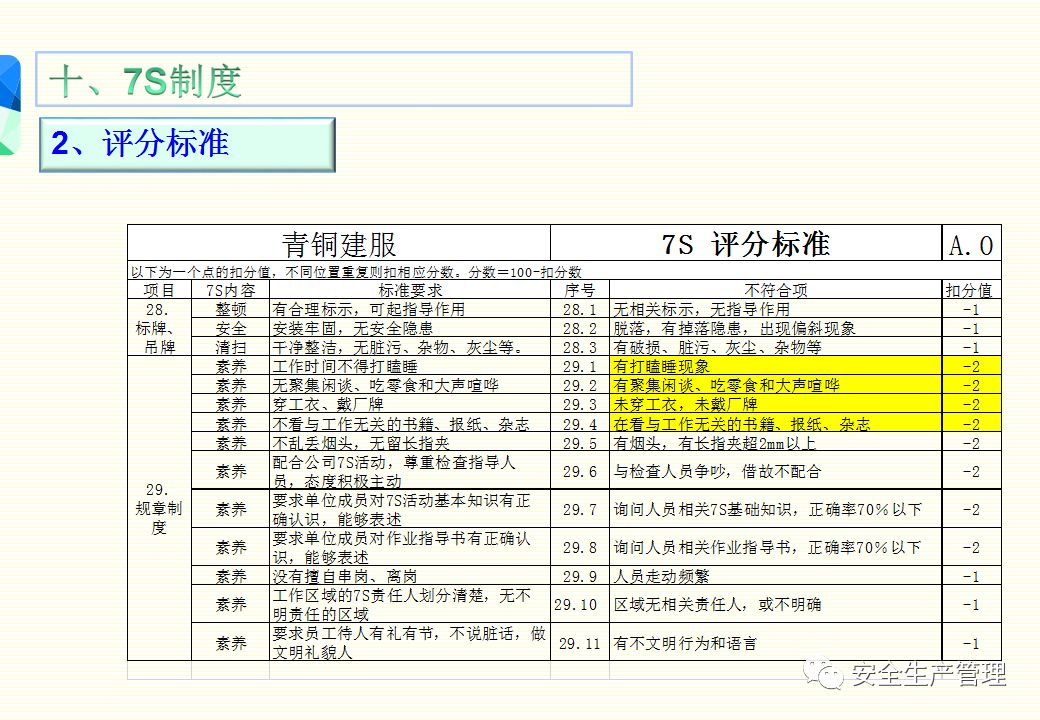Click highlighted cell '有聚集闲谈、吃零食和大声喧哗'
The image size is (1040, 720).
tap(775, 385)
